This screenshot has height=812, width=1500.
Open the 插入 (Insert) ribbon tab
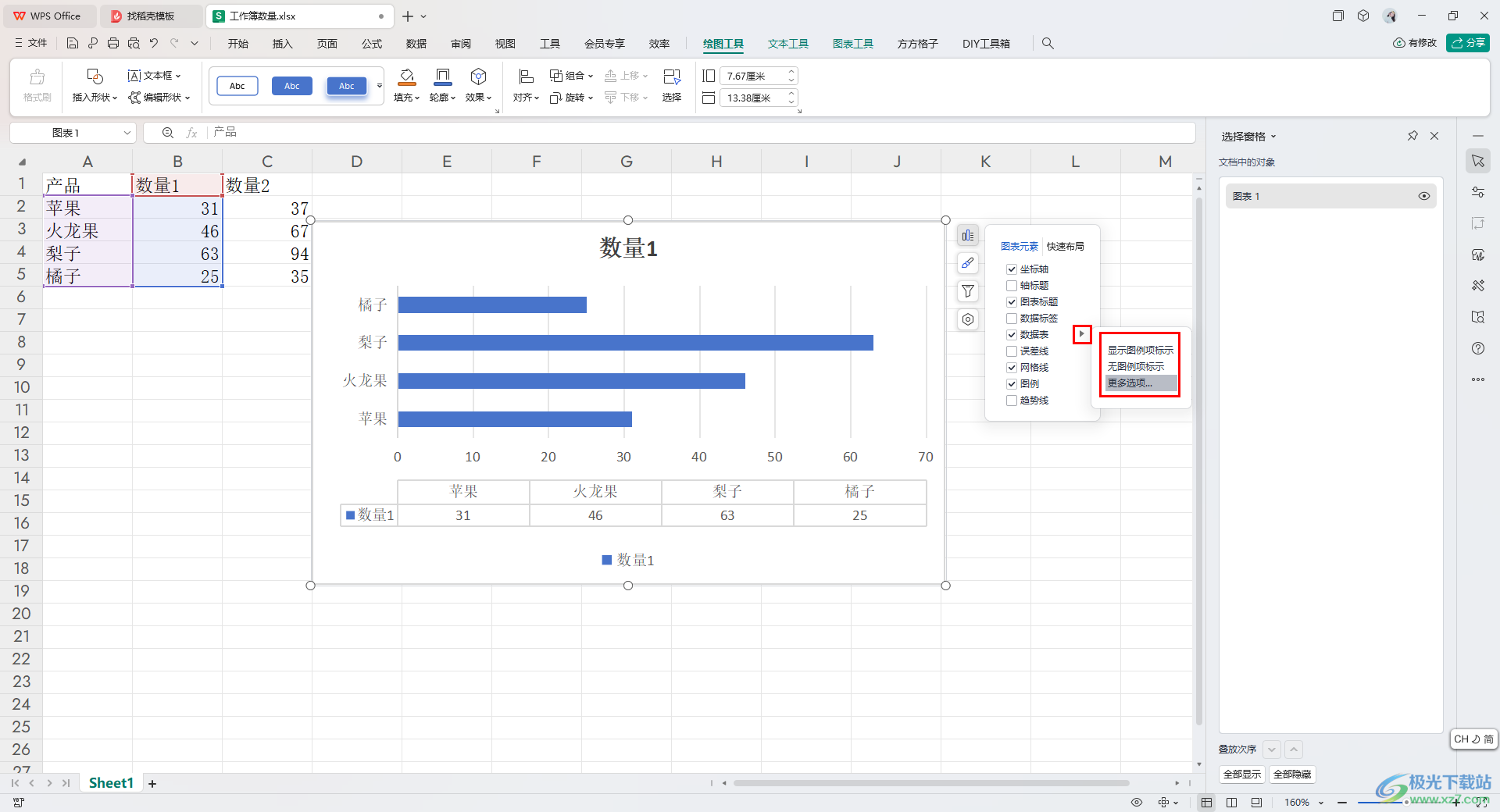pyautogui.click(x=283, y=44)
